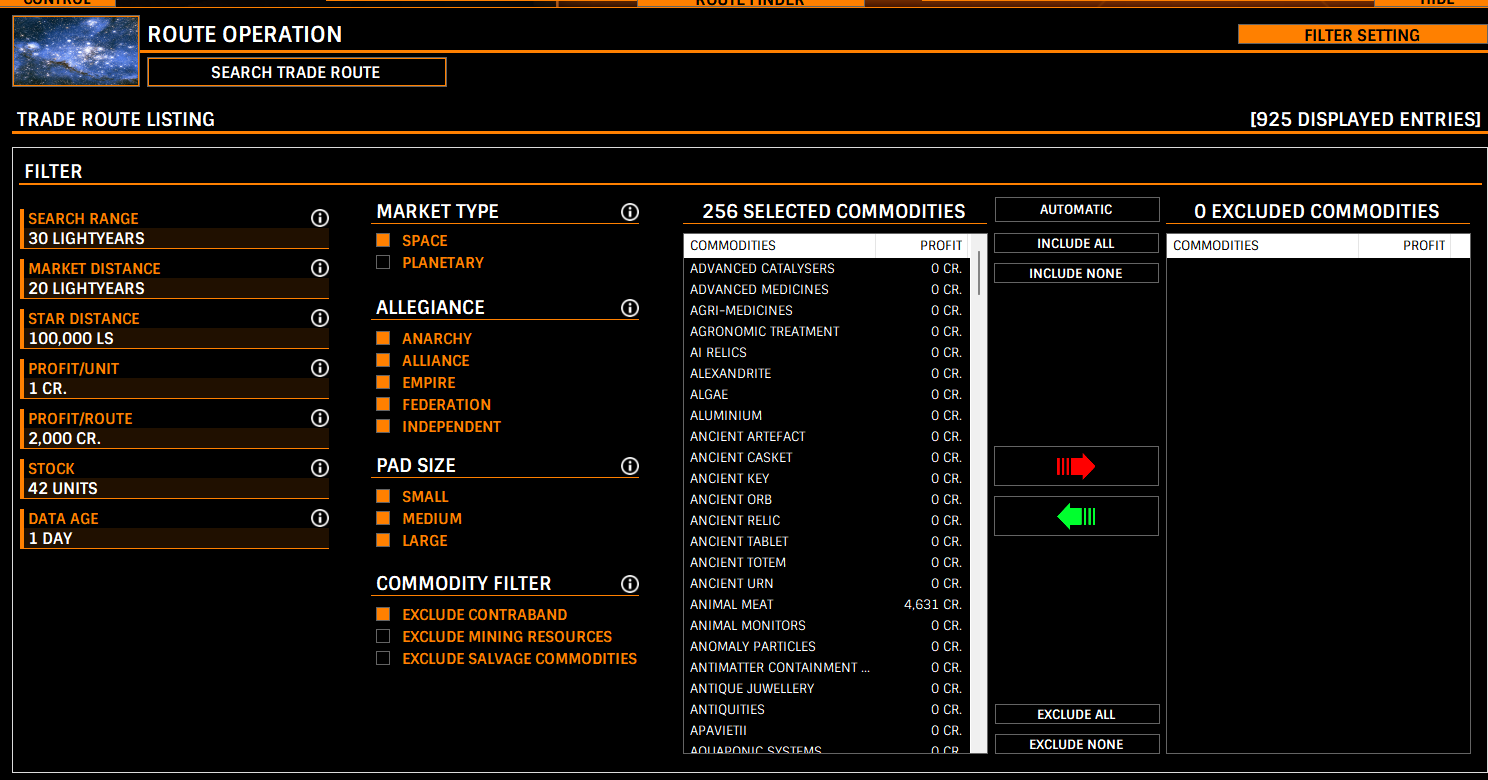
Task: Enable Planetary market type checkbox
Action: pos(383,262)
